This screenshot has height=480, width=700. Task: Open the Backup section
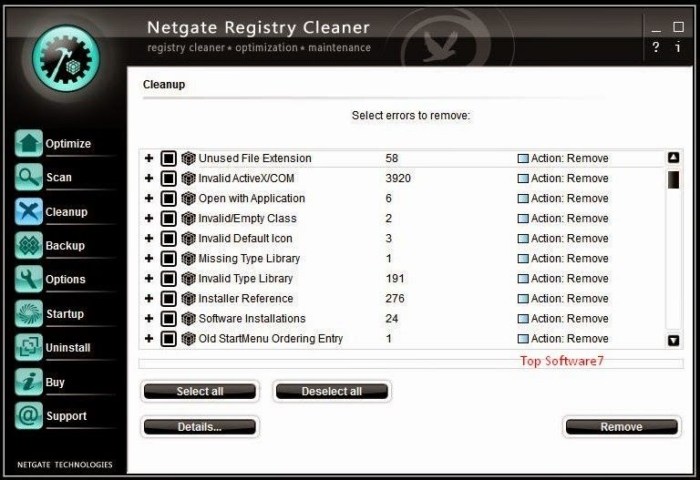tap(65, 246)
